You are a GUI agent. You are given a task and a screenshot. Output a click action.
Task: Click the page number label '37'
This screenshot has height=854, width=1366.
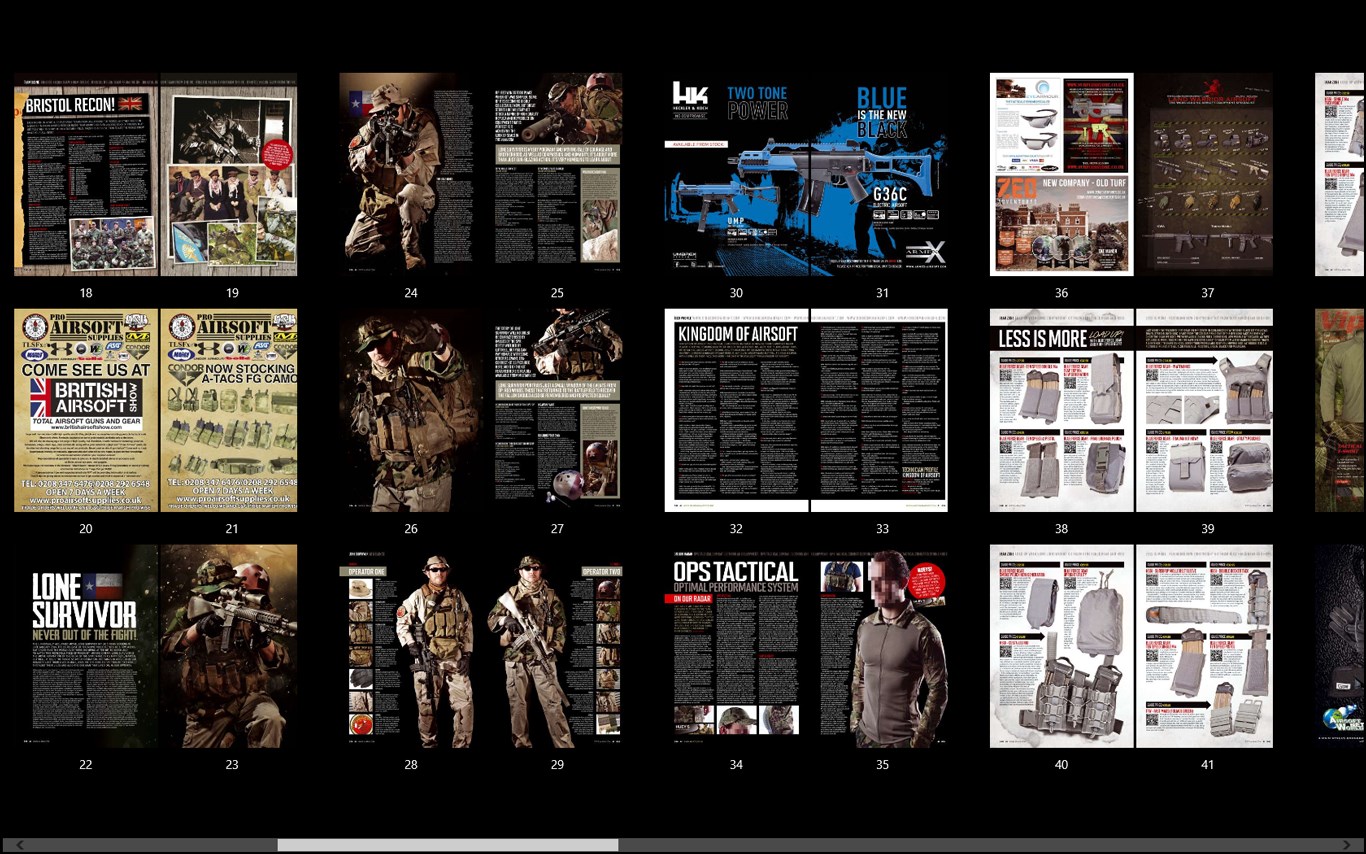1208,293
